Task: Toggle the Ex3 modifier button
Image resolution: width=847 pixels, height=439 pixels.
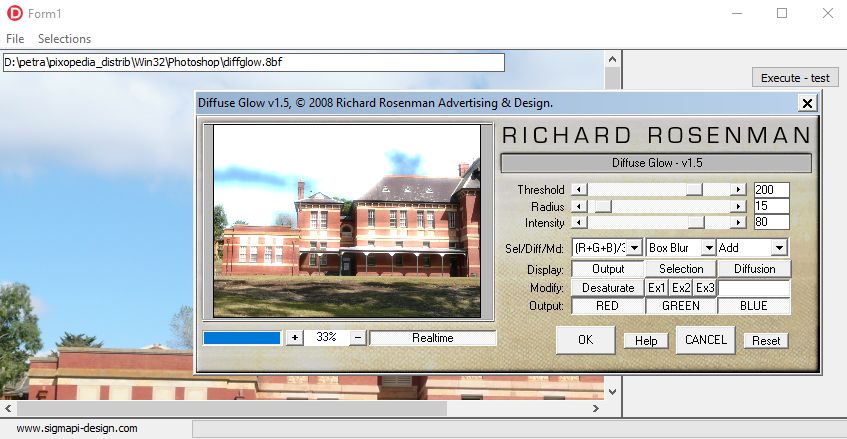Action: click(x=705, y=288)
